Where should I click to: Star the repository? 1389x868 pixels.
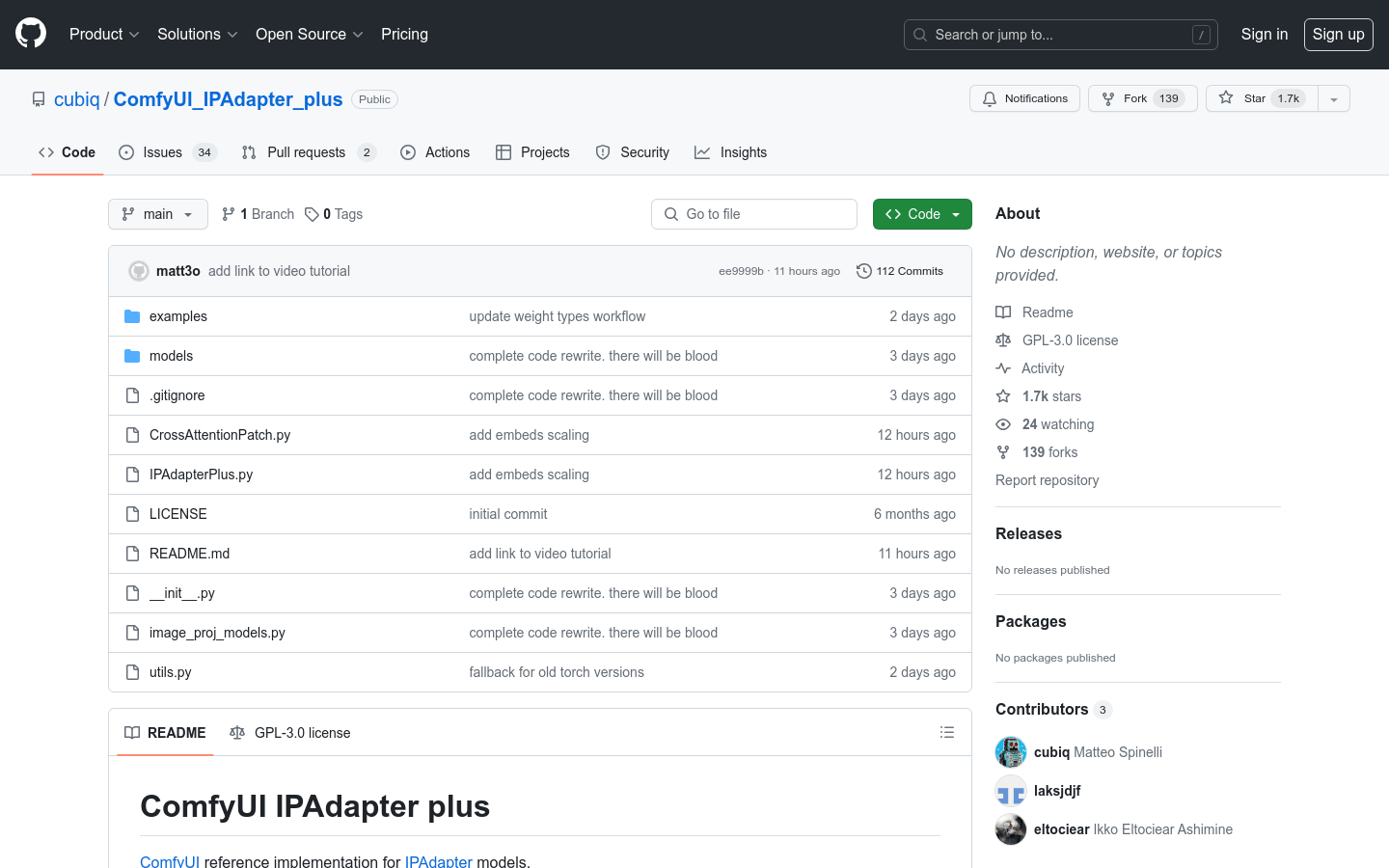tap(1261, 97)
